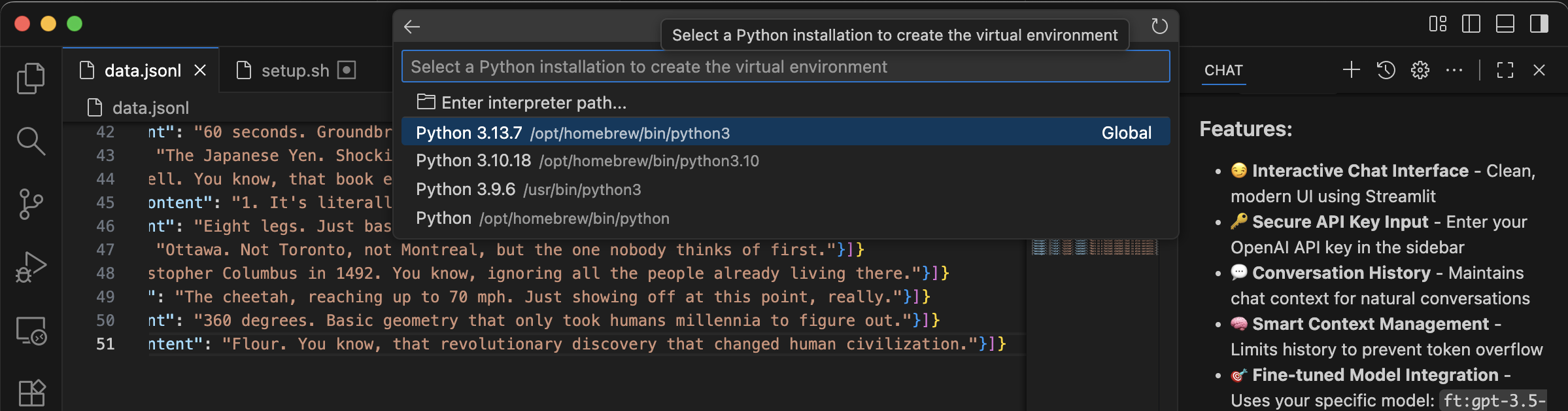Viewport: 1568px width, 411px height.
Task: Toggle the primary side bar layout
Action: [x=1471, y=24]
